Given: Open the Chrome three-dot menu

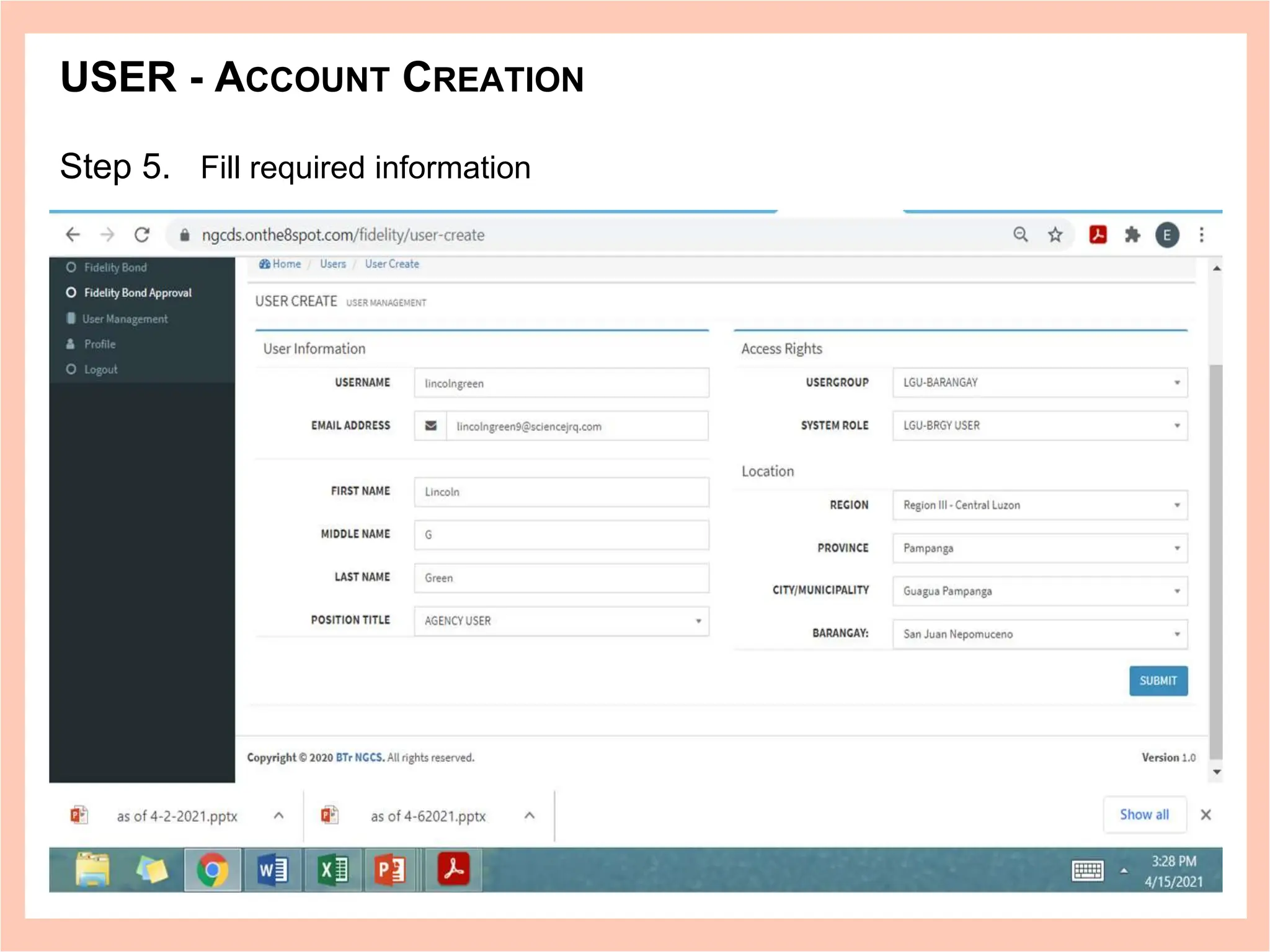Looking at the screenshot, I should [1201, 235].
